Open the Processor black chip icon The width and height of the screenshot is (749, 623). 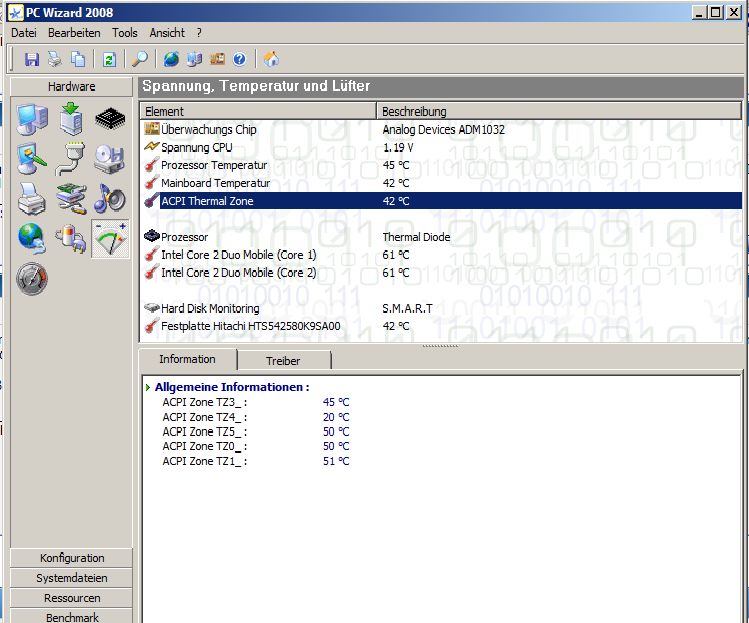coord(110,119)
